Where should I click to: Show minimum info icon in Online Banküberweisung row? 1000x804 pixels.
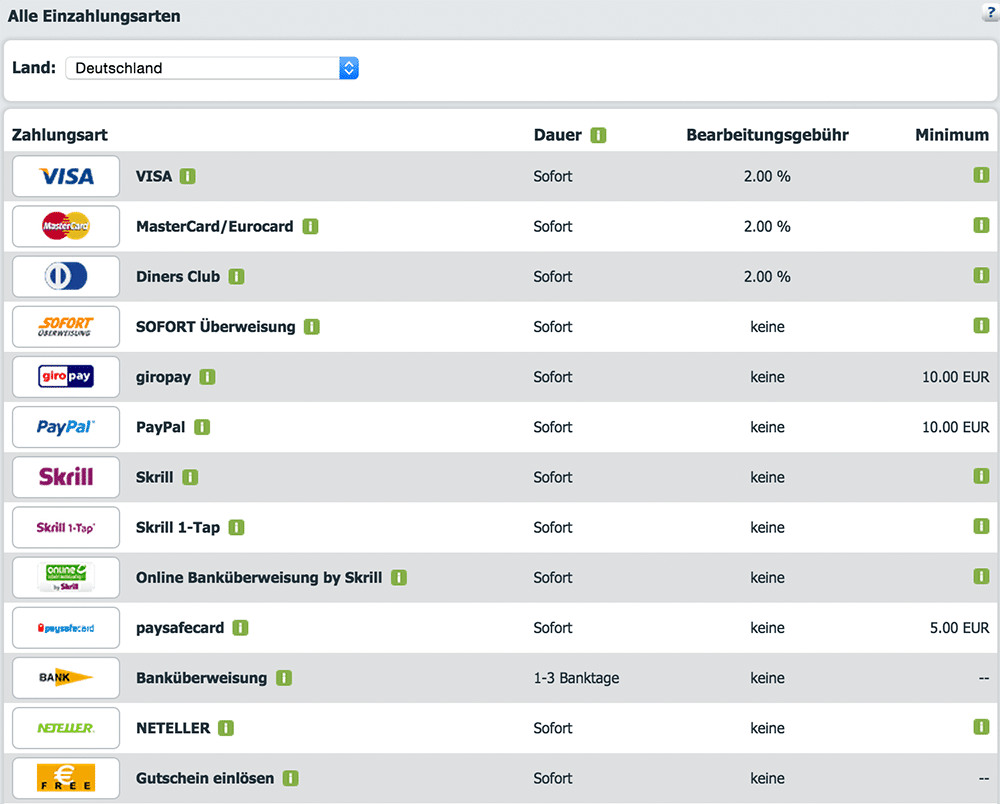coord(981,576)
